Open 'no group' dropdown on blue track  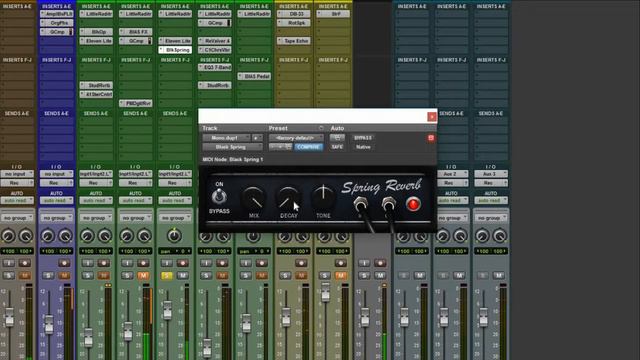[x=56, y=218]
